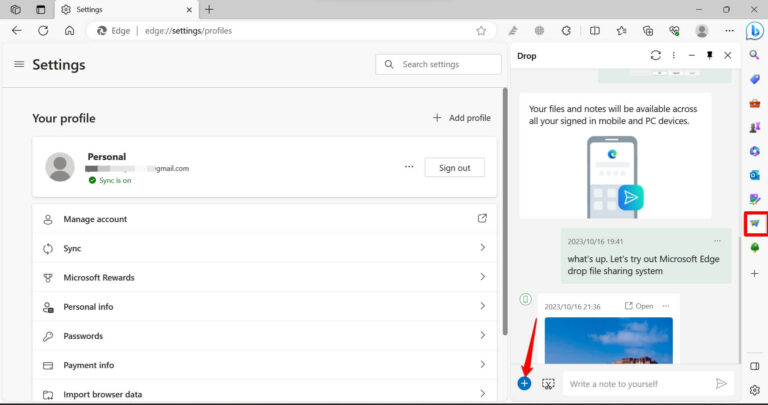
Task: Click the Personal profile avatar picture
Action: pos(60,167)
